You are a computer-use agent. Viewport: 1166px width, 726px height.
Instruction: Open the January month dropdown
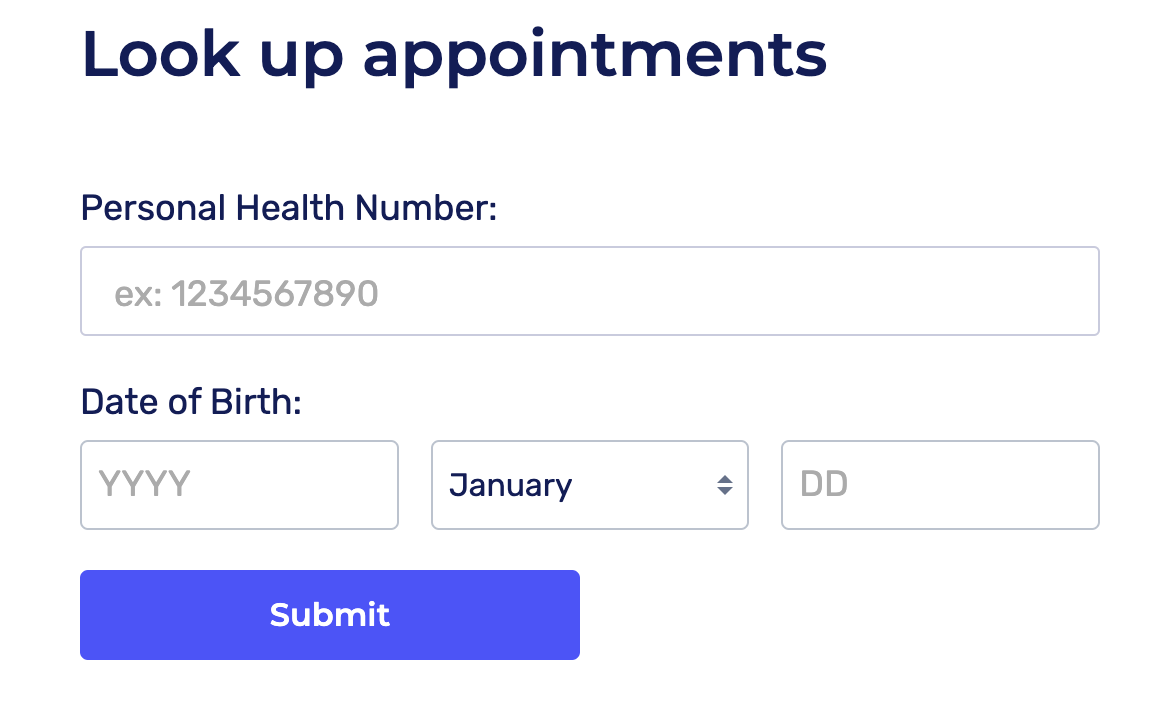point(589,486)
